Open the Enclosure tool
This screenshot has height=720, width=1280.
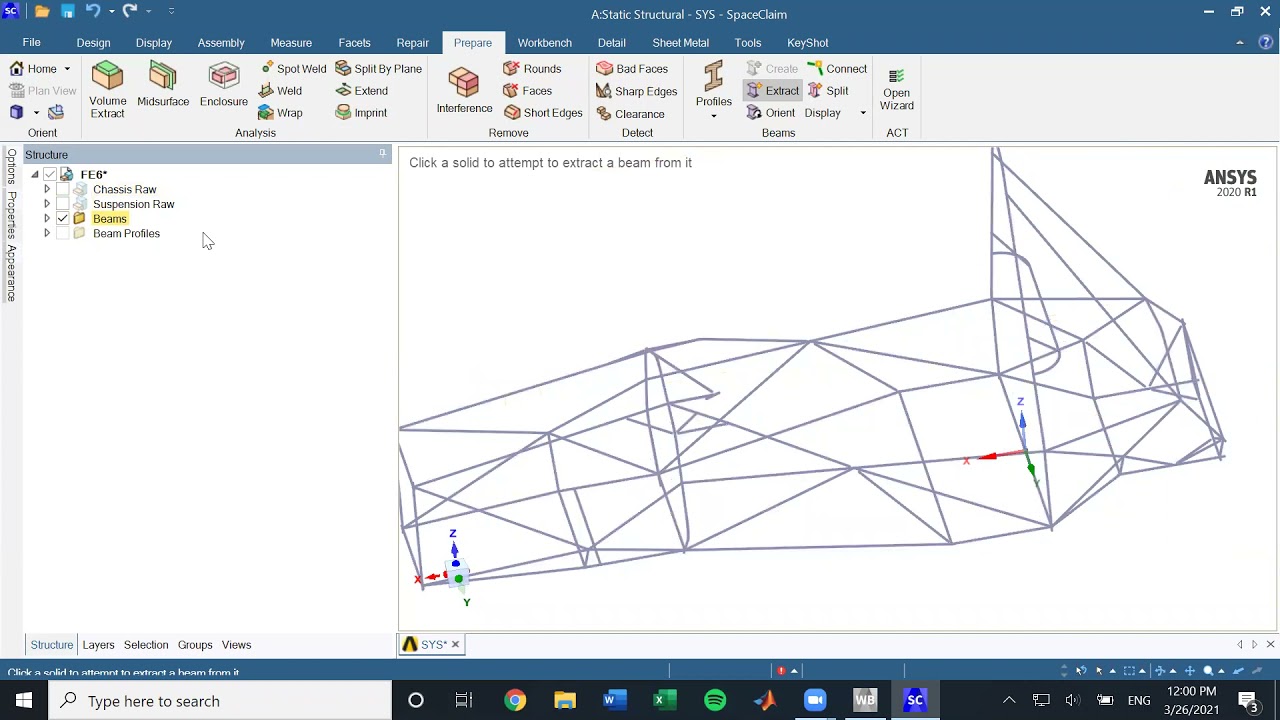point(224,84)
